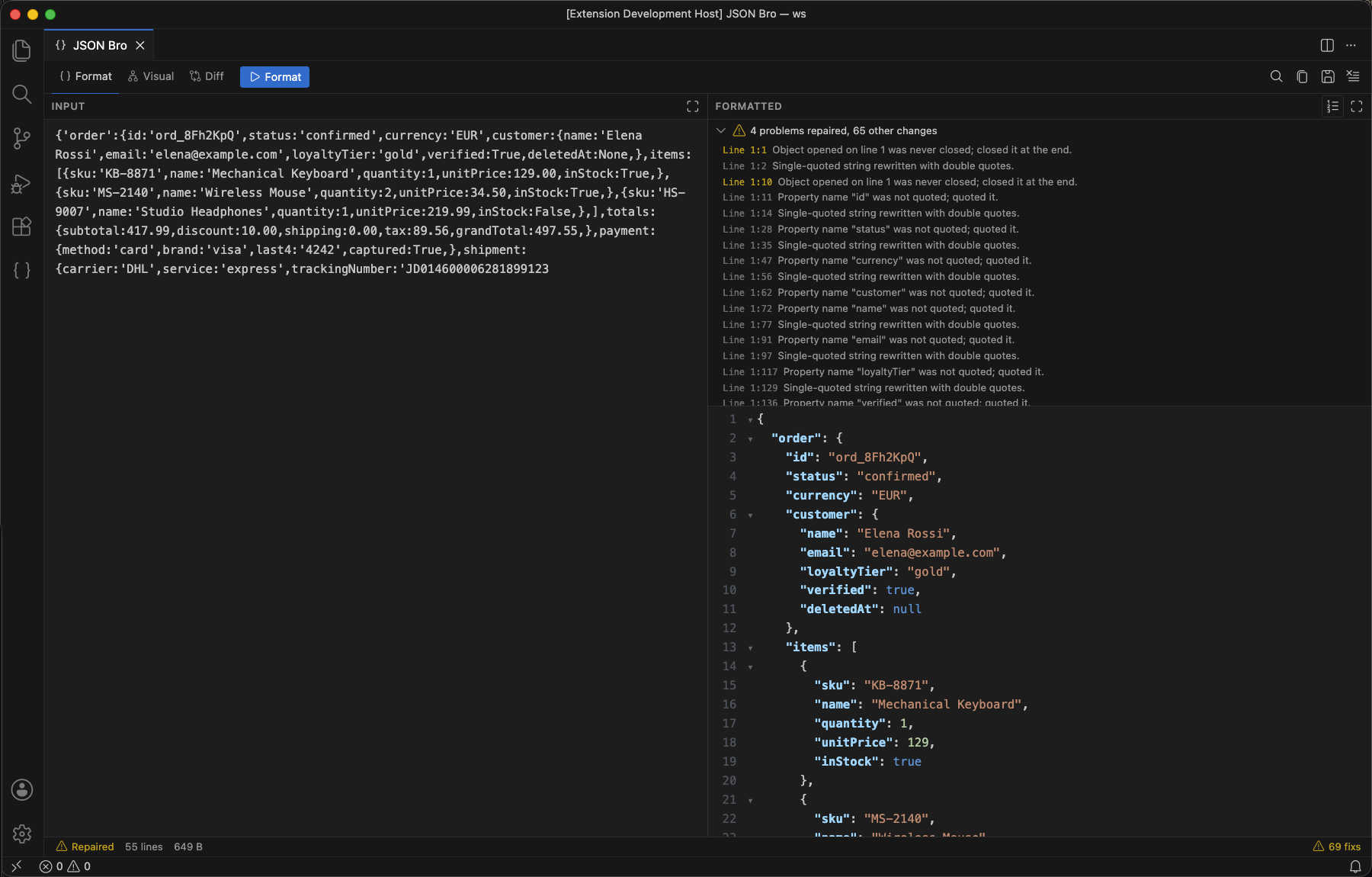Click the FORMATTED pane header label
This screenshot has height=877, width=1372.
tap(749, 107)
